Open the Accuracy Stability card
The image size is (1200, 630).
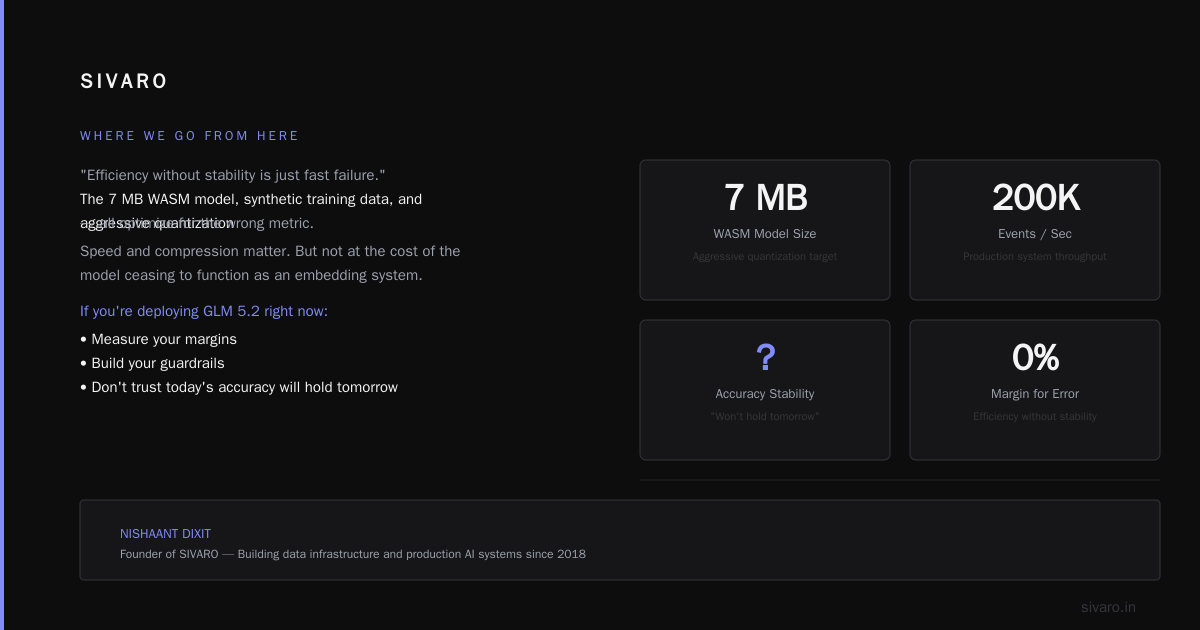click(x=765, y=390)
